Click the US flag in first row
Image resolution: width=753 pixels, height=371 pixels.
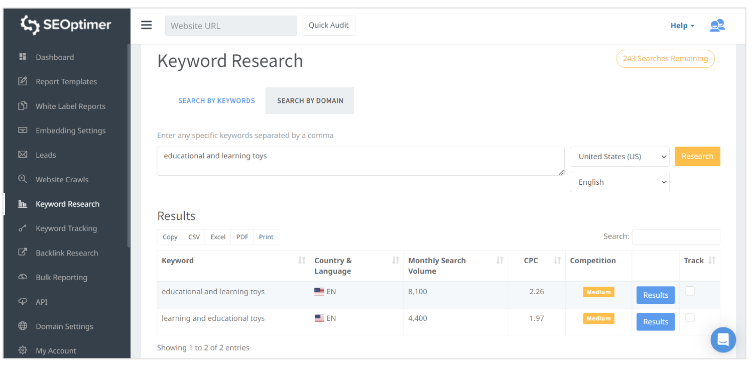pos(319,291)
